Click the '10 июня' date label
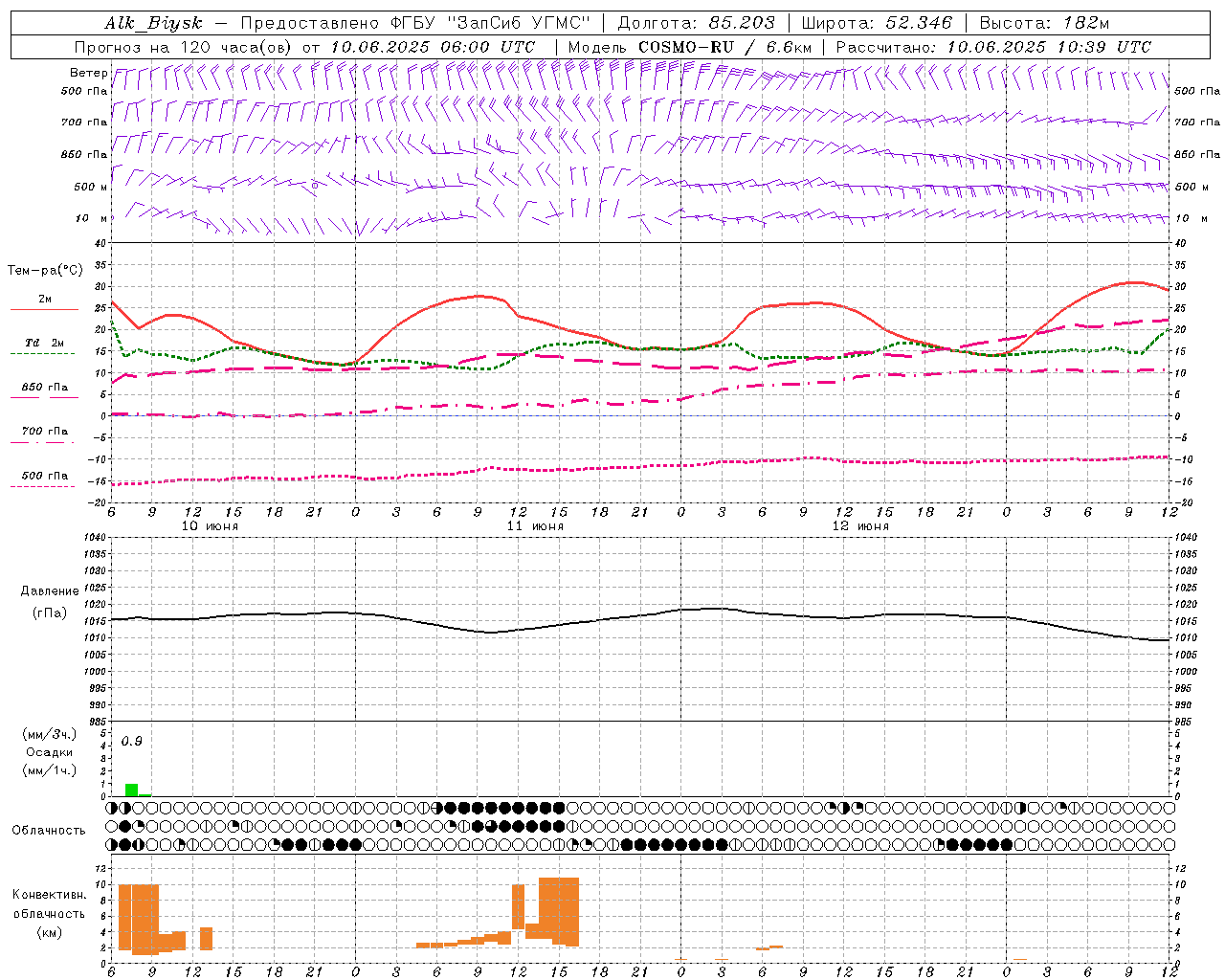Screen dimensions: 1225x980 coord(210,526)
